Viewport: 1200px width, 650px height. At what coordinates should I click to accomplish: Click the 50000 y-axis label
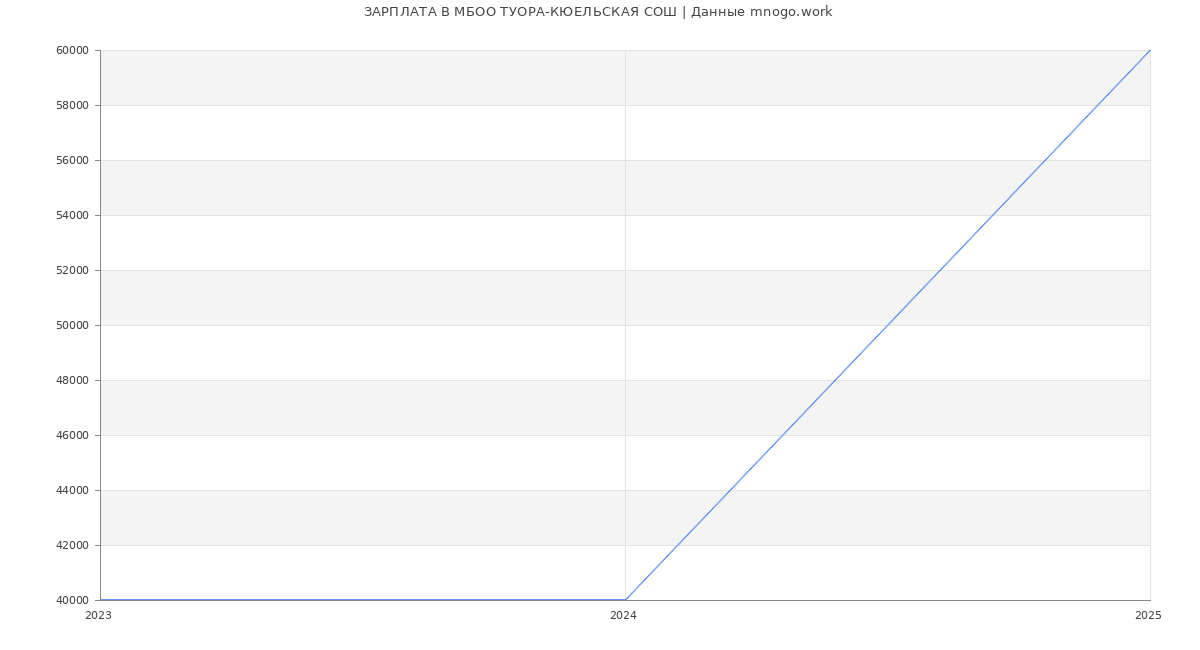[73, 325]
